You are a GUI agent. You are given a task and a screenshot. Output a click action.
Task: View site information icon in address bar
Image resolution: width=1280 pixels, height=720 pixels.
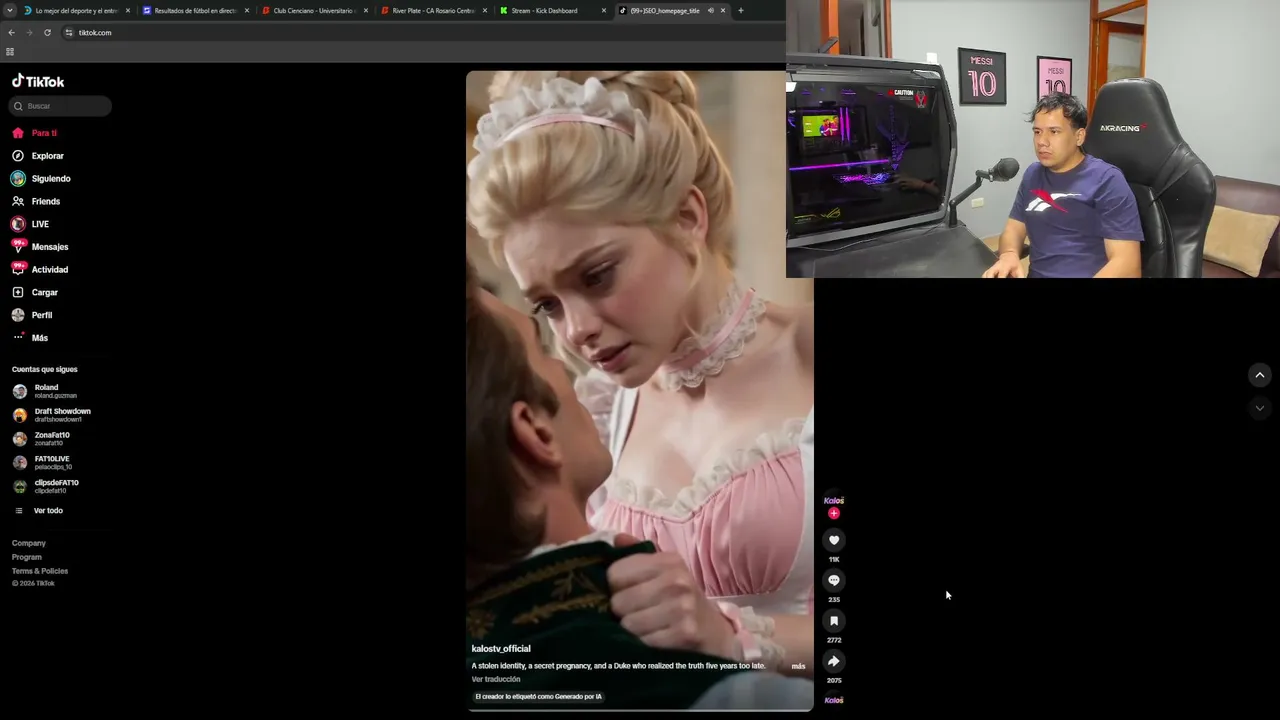point(69,33)
